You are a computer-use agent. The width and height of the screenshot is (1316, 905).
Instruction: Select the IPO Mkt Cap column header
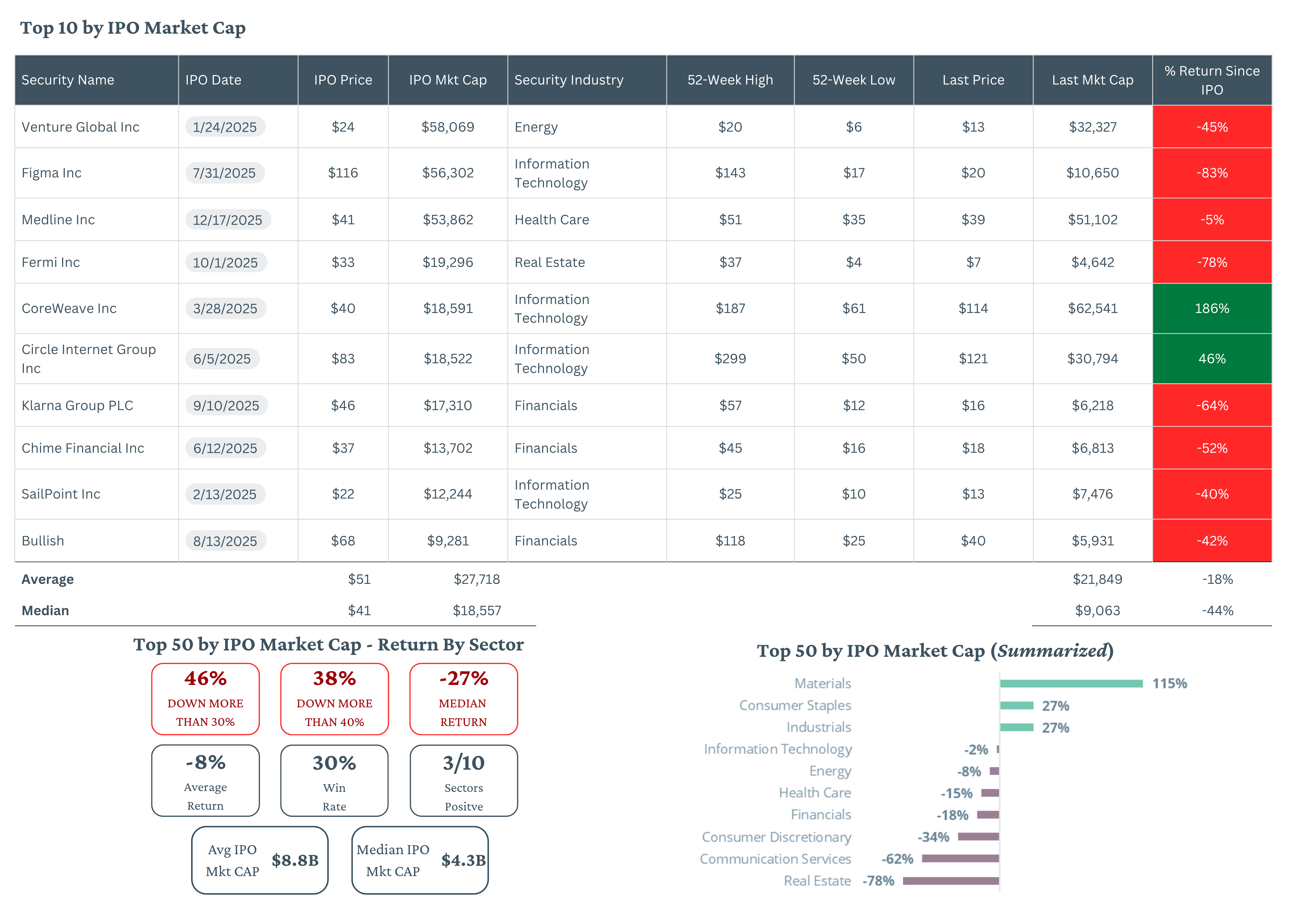448,80
